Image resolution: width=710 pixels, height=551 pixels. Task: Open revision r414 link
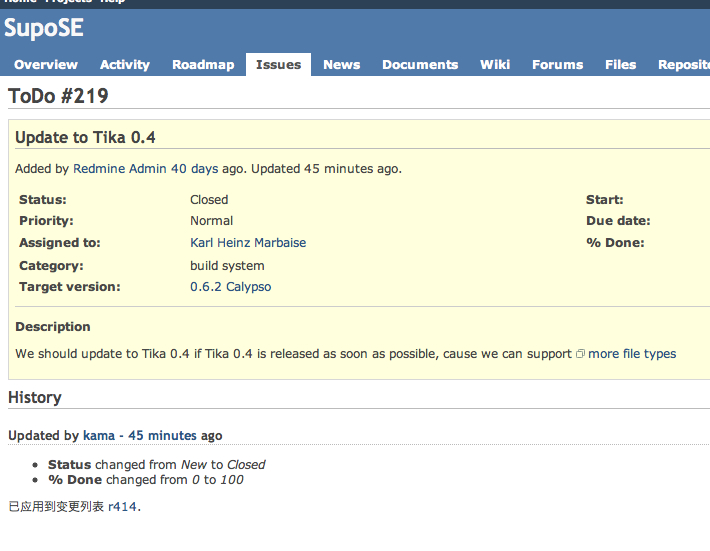(122, 507)
